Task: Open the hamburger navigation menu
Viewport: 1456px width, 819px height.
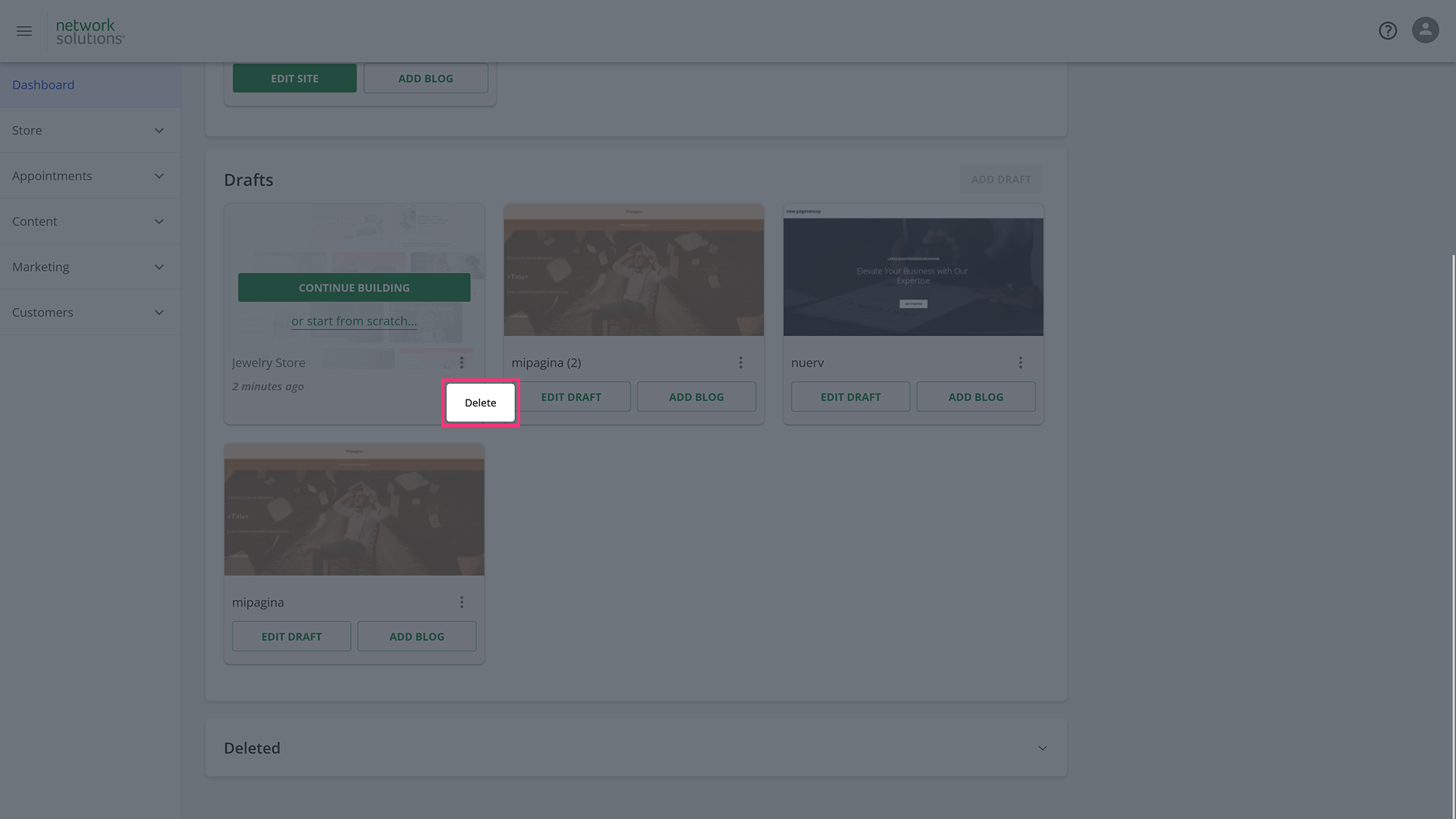Action: point(24,31)
